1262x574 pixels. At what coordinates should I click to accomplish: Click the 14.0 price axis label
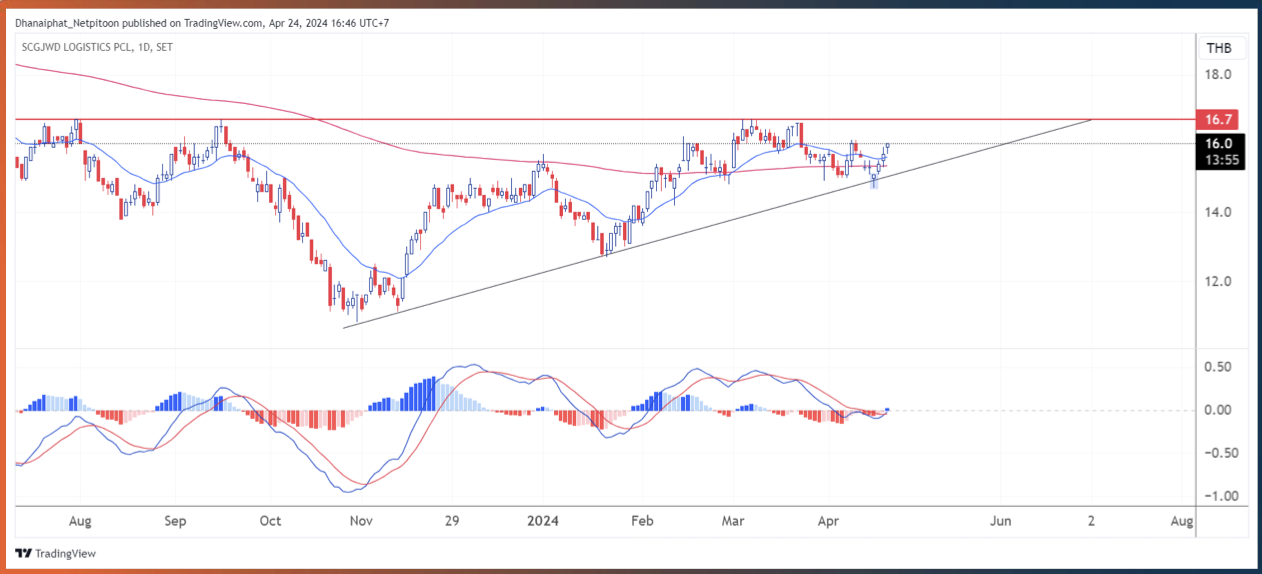tap(1217, 212)
